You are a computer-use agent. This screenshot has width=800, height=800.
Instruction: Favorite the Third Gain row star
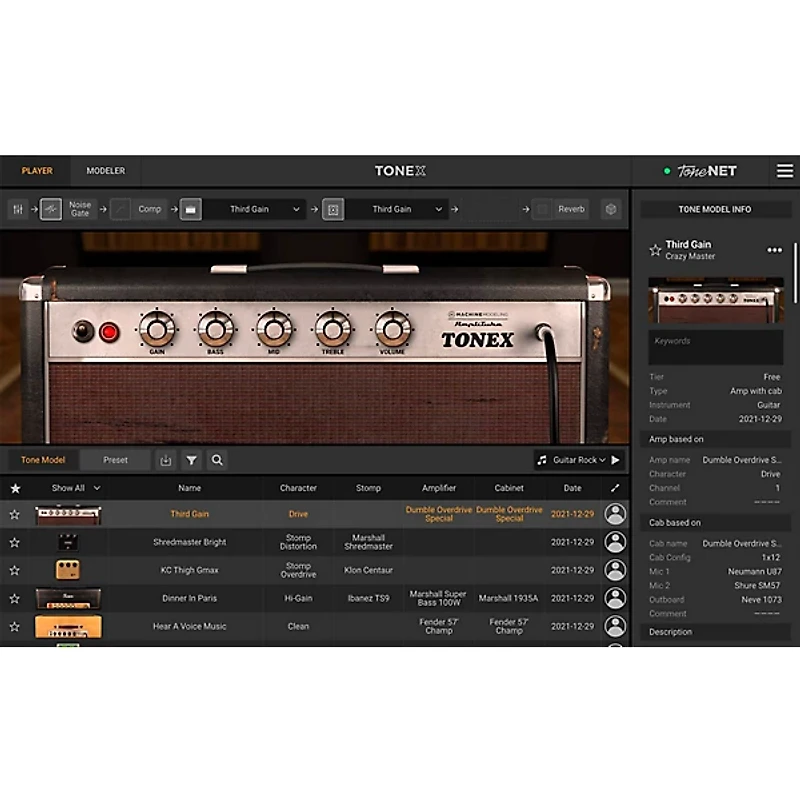pyautogui.click(x=15, y=514)
